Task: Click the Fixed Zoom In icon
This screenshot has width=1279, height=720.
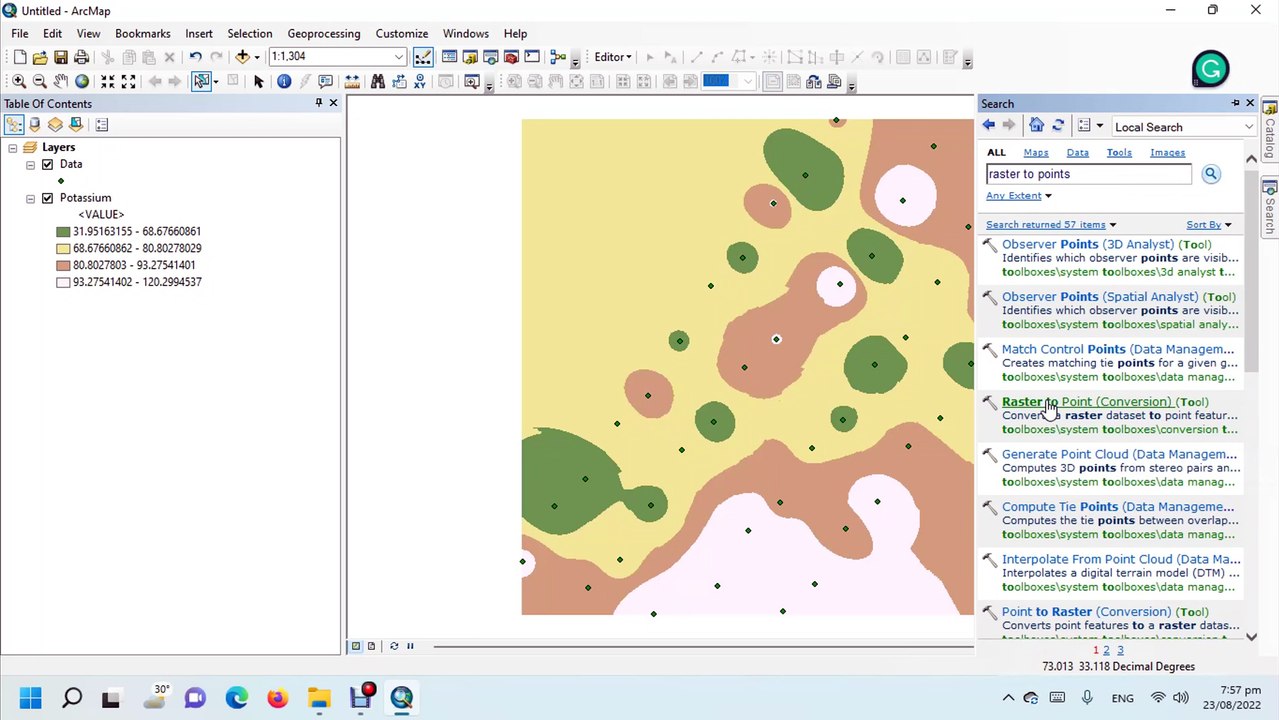Action: pyautogui.click(x=107, y=81)
